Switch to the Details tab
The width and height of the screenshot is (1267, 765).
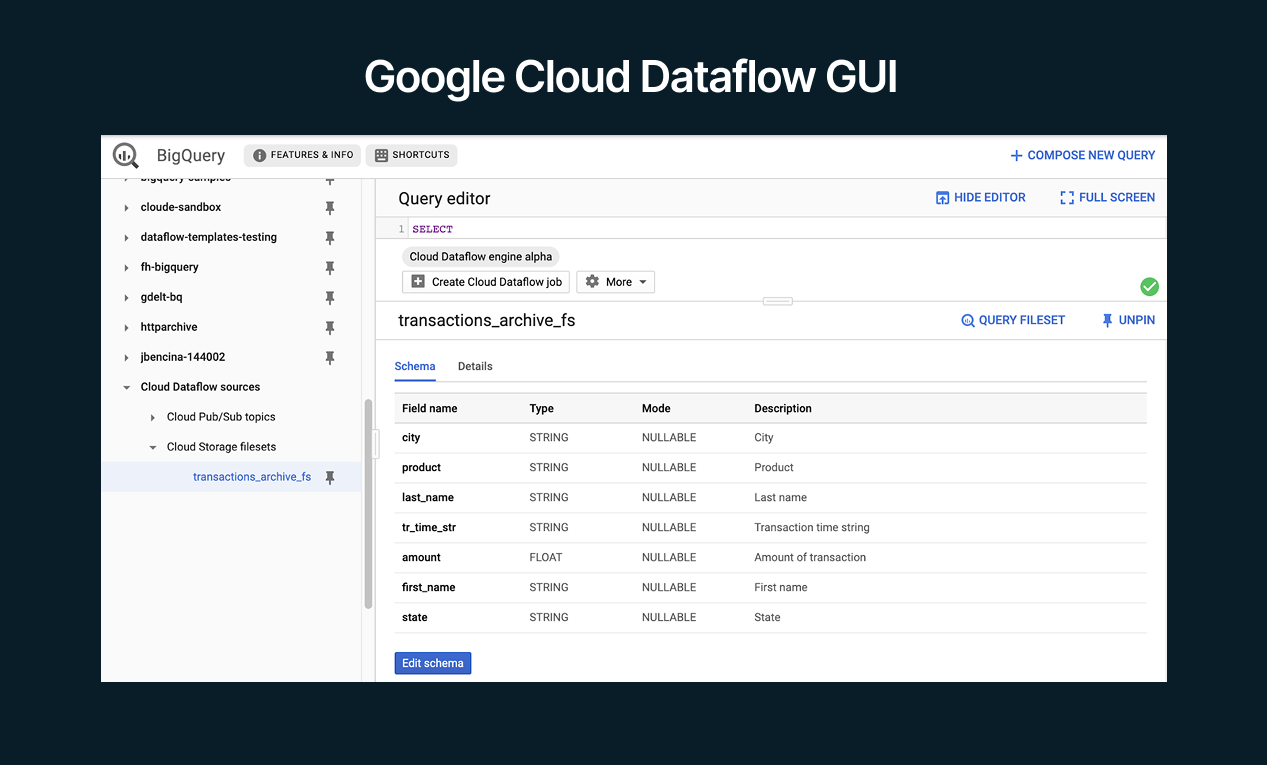pyautogui.click(x=475, y=366)
